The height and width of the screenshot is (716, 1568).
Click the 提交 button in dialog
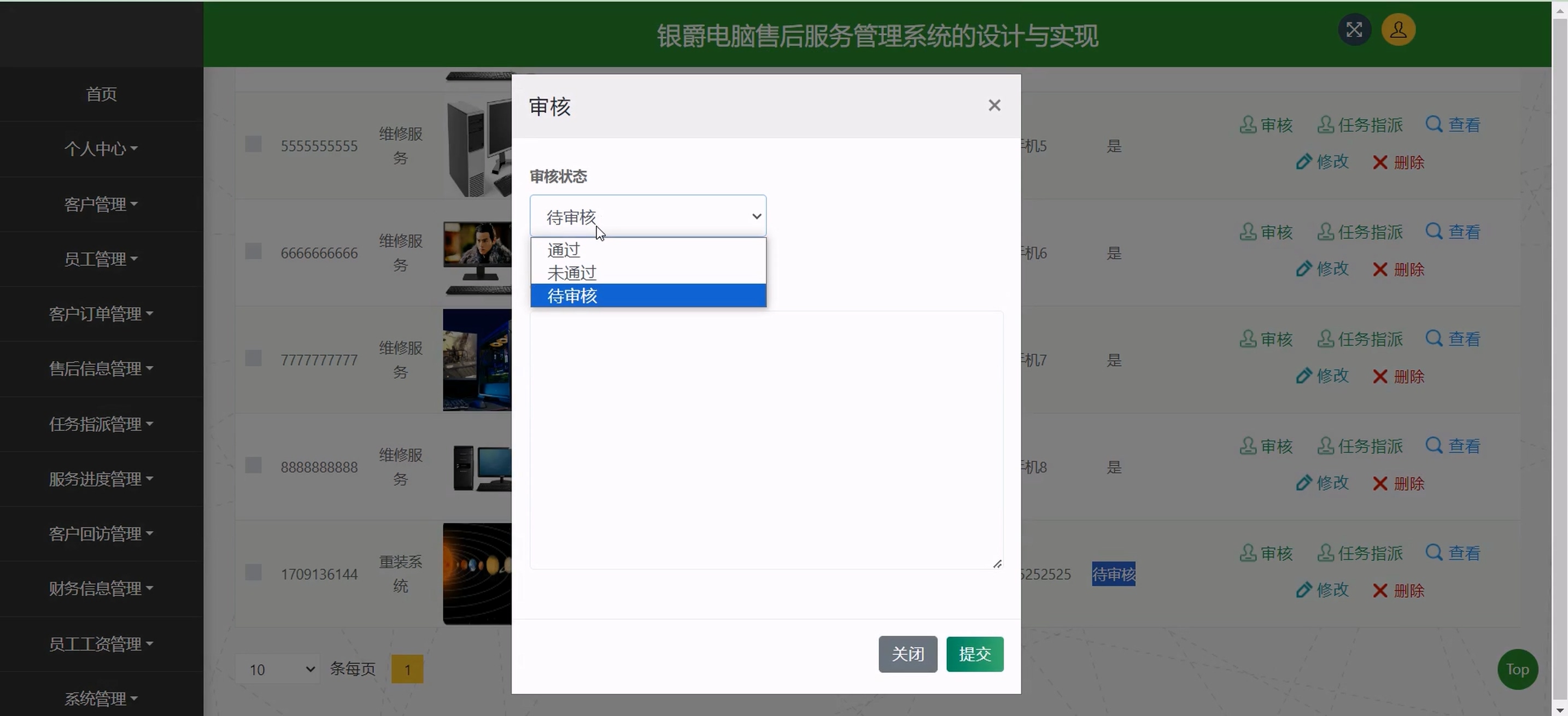pyautogui.click(x=974, y=654)
